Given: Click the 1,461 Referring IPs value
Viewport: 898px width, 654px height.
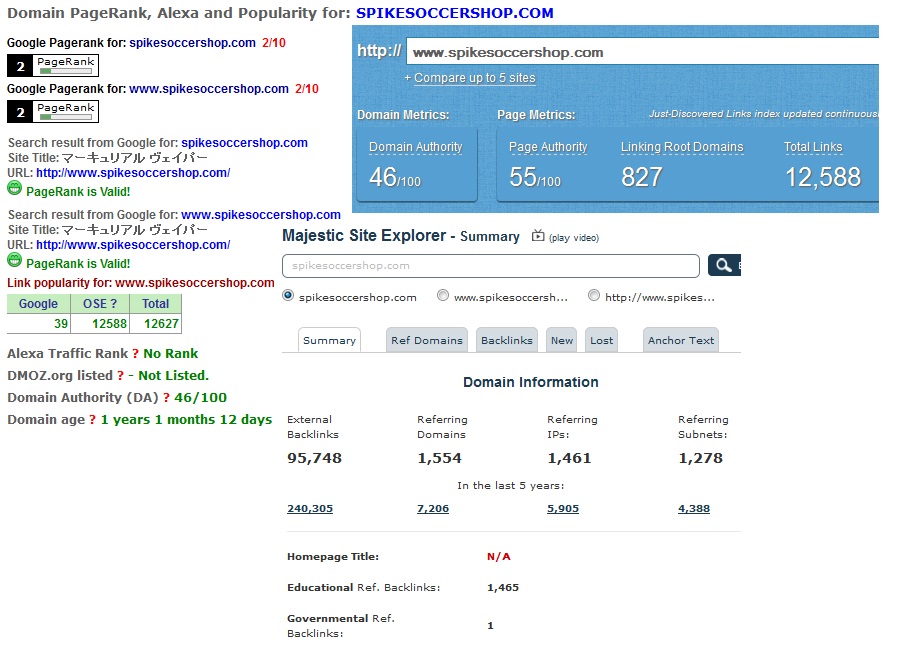Looking at the screenshot, I should point(569,458).
